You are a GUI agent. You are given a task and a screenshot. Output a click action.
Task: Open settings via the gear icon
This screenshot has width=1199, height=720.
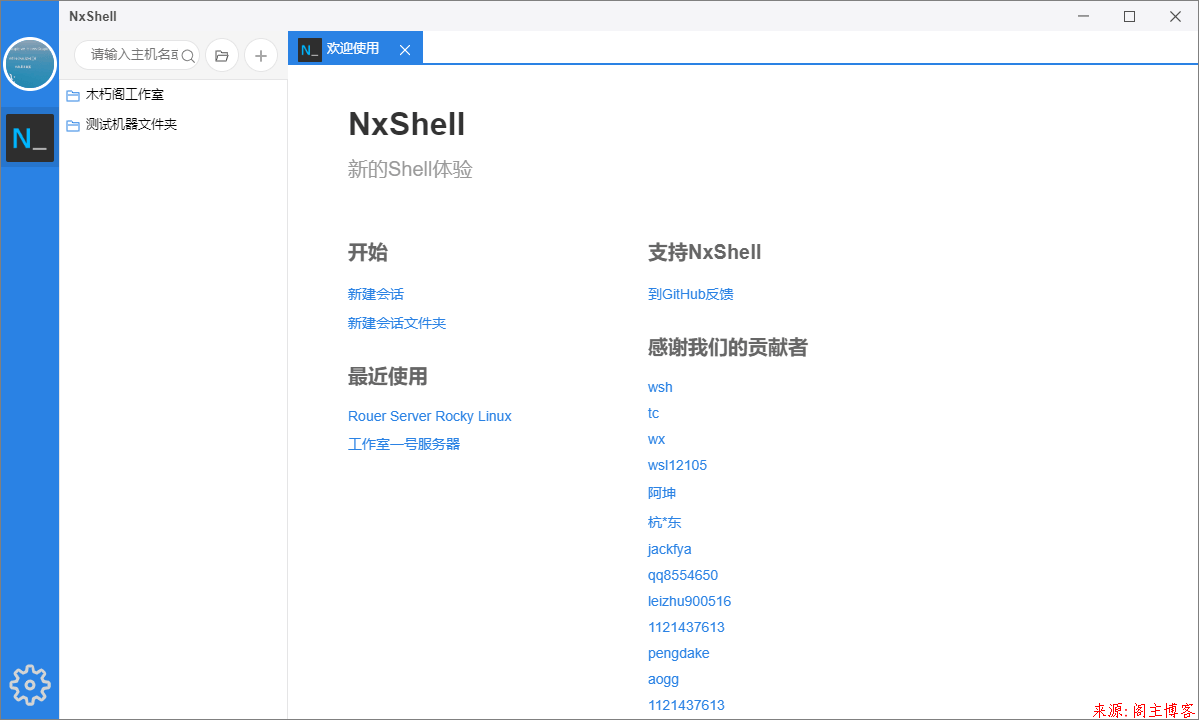[30, 684]
